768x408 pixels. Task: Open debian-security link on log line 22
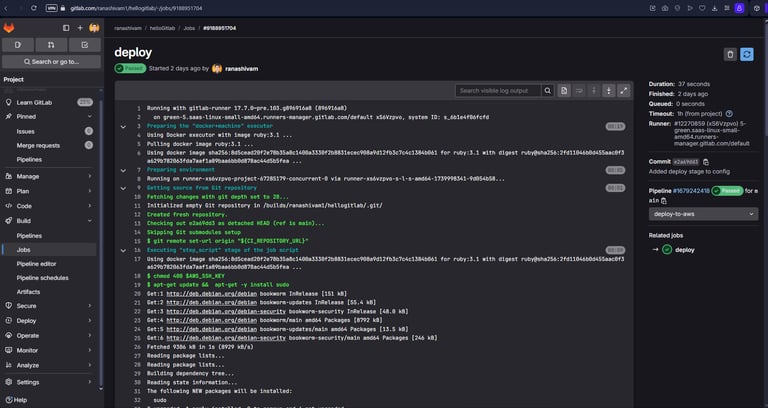tap(226, 312)
